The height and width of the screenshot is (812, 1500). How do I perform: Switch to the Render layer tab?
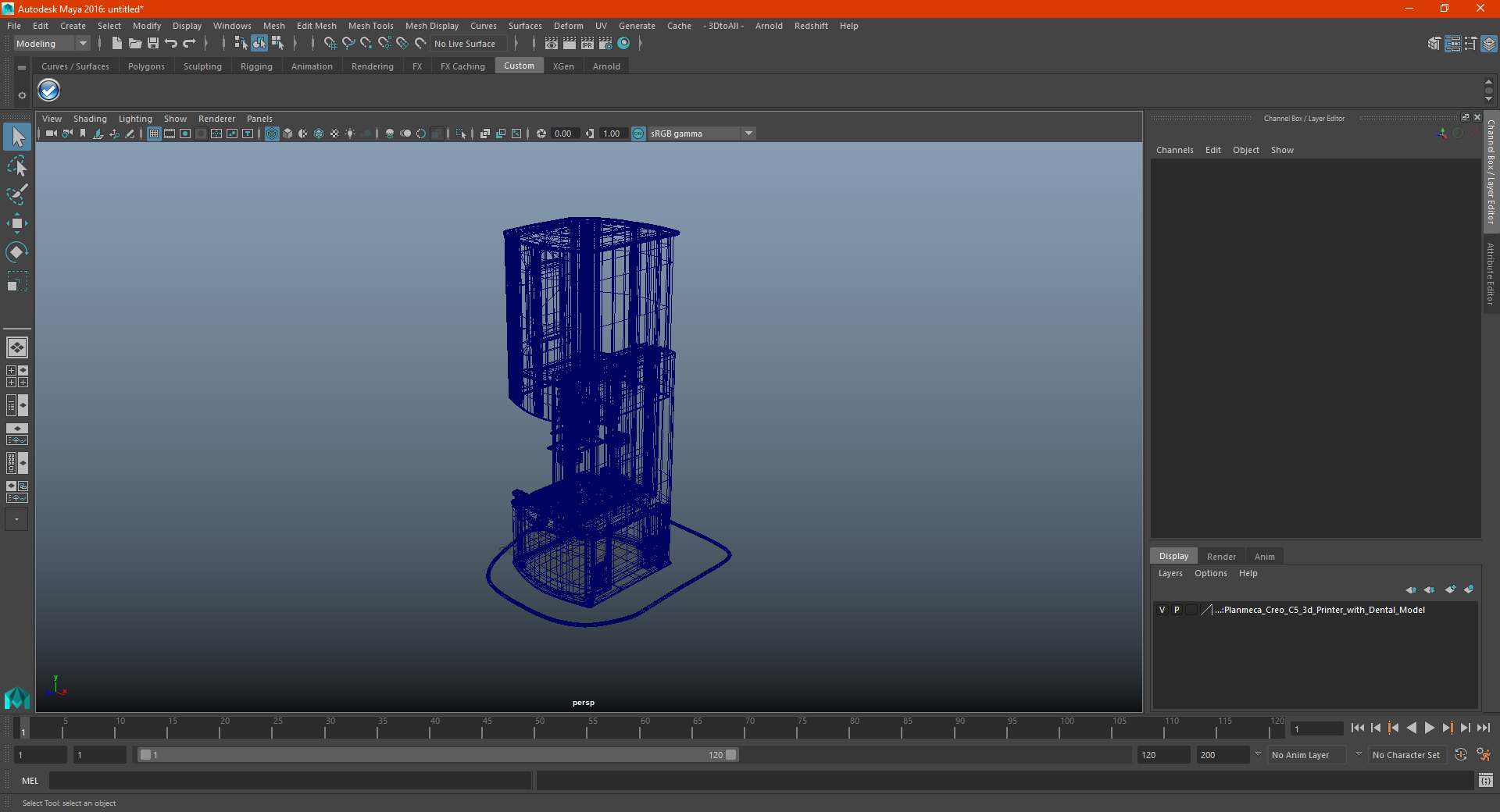[x=1220, y=557]
